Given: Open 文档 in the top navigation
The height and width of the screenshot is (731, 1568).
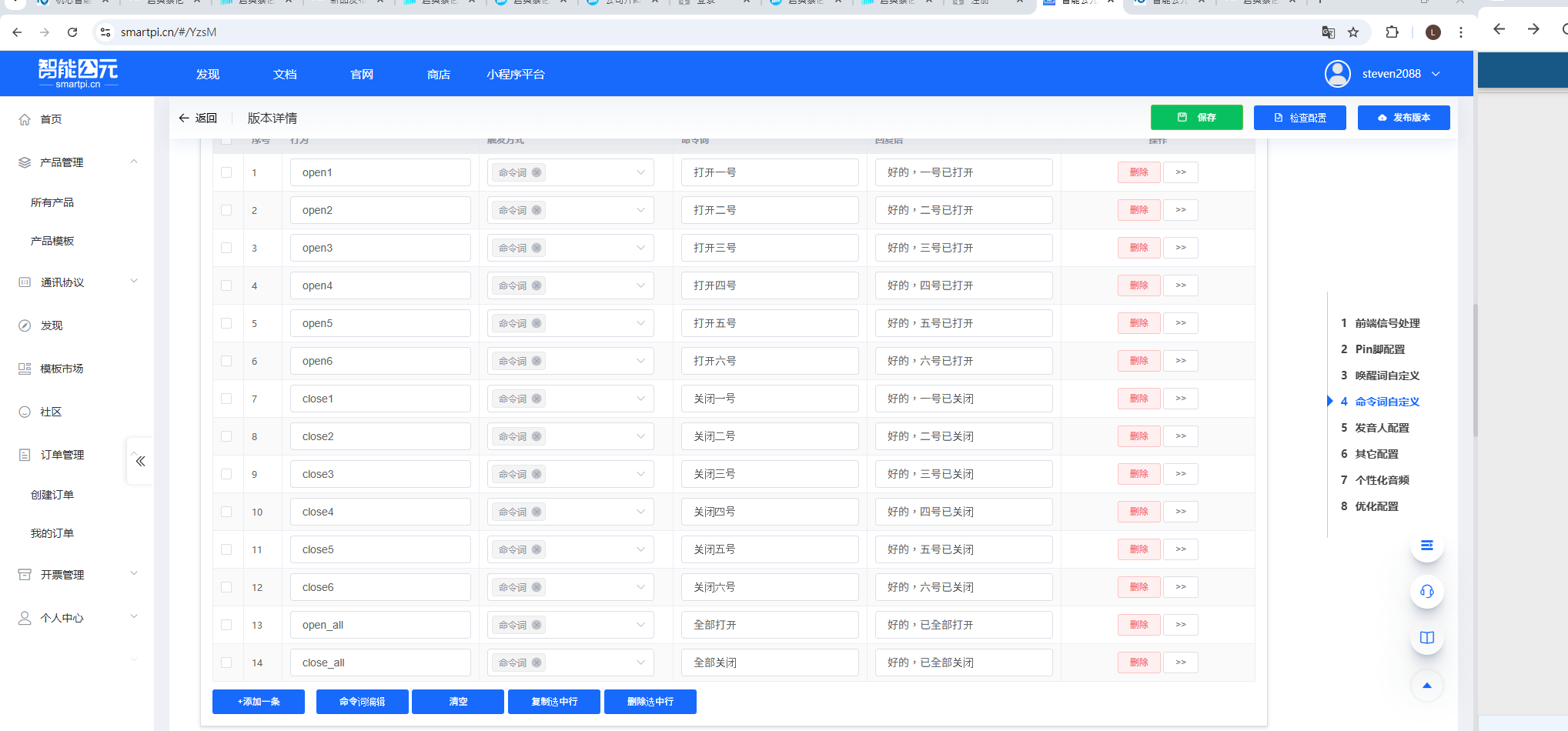Looking at the screenshot, I should [x=285, y=75].
